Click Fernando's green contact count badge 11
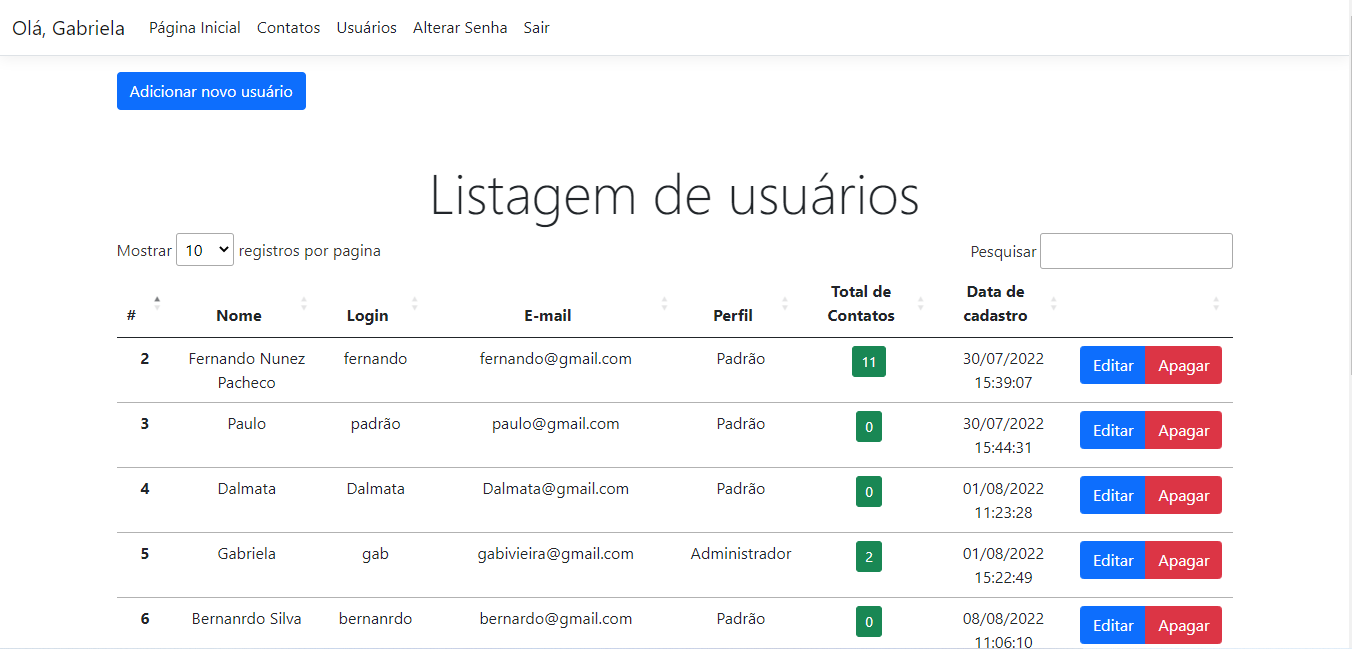The image size is (1352, 649). tap(868, 361)
